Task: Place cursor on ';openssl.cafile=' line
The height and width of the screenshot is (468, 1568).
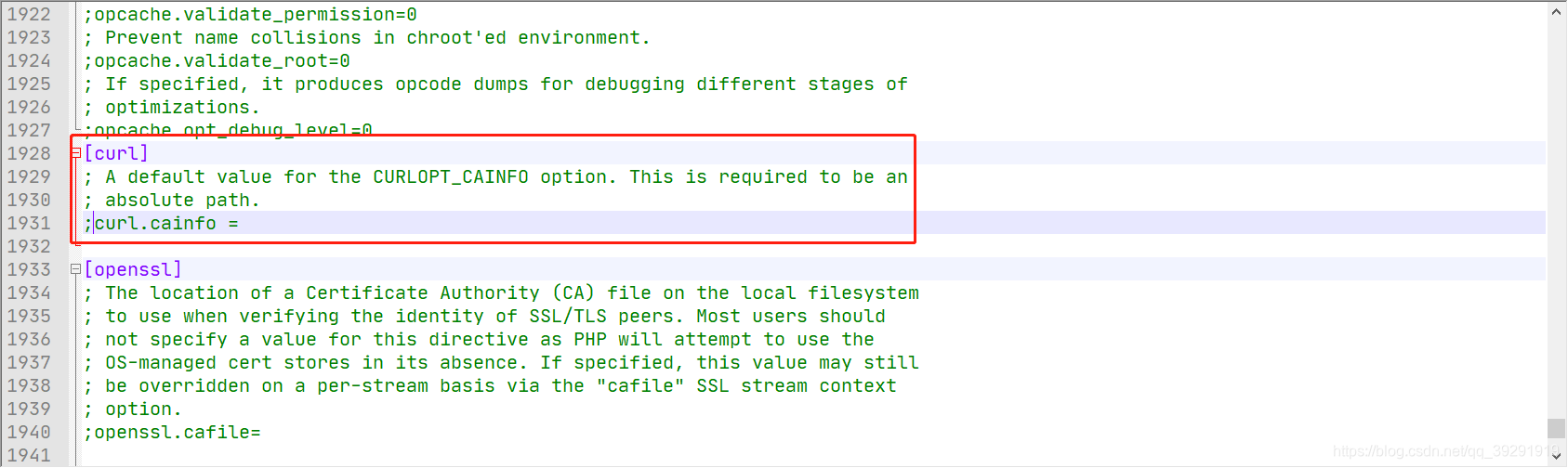Action: coord(172,432)
